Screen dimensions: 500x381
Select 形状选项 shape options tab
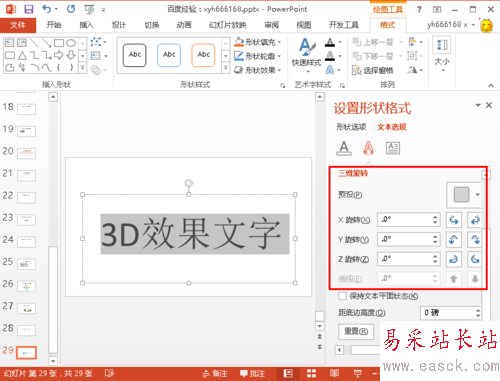click(351, 127)
